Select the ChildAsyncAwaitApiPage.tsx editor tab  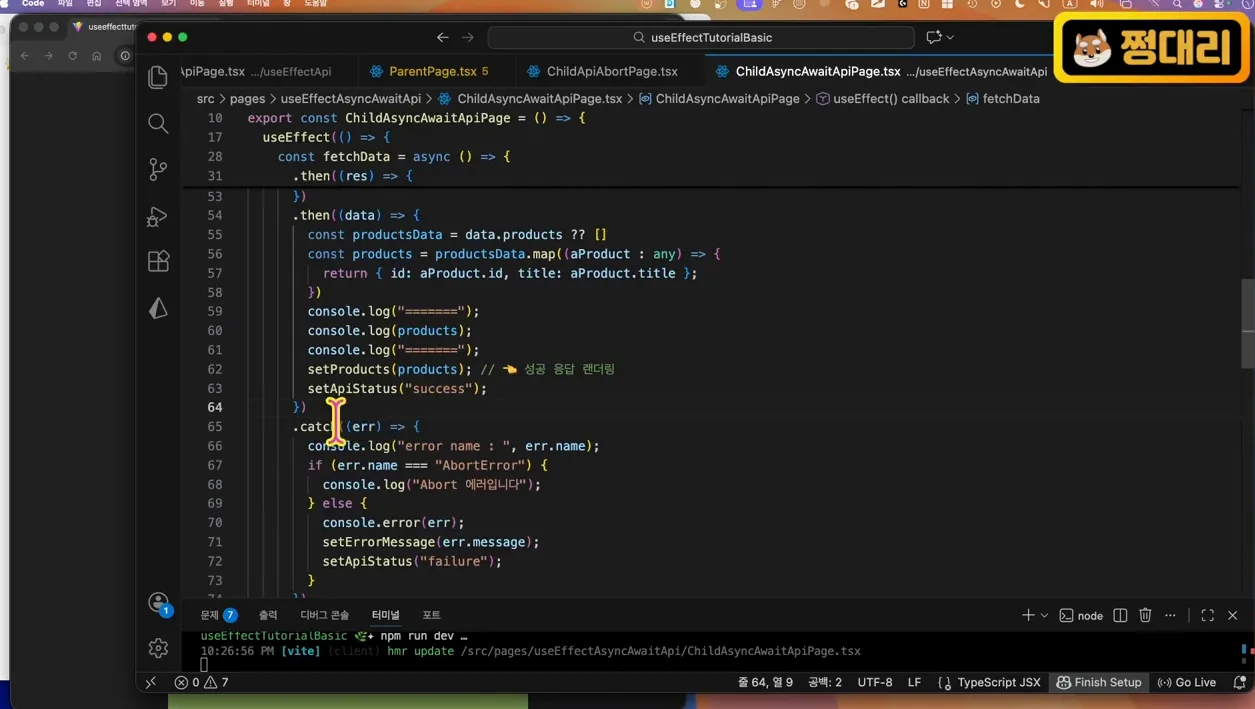[818, 71]
